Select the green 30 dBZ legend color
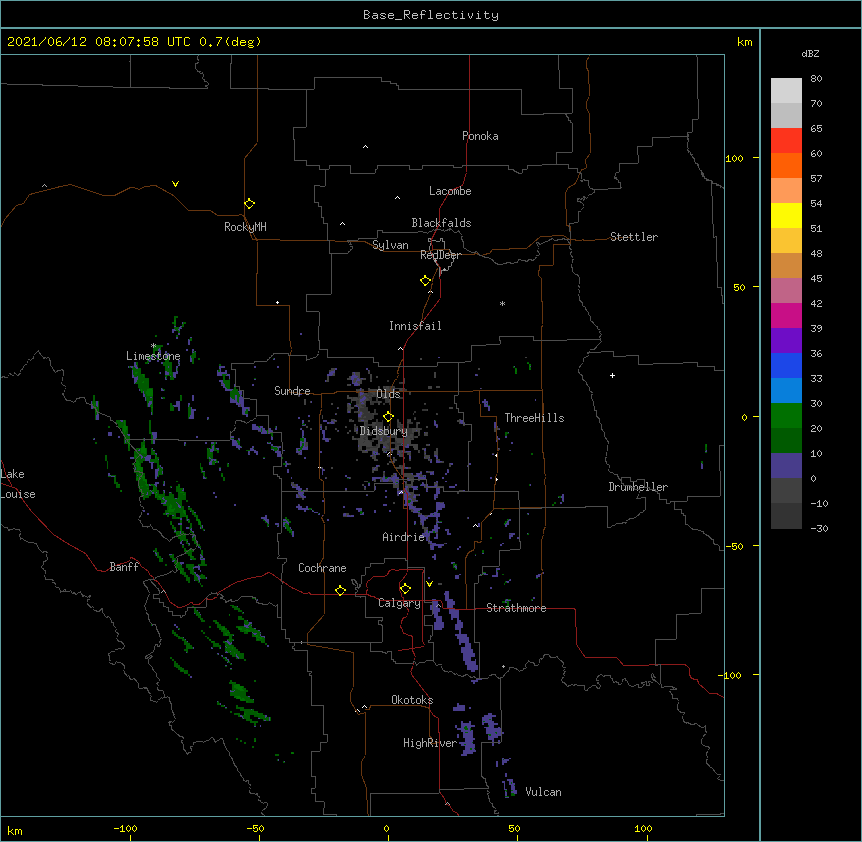The width and height of the screenshot is (862, 842). [x=786, y=416]
